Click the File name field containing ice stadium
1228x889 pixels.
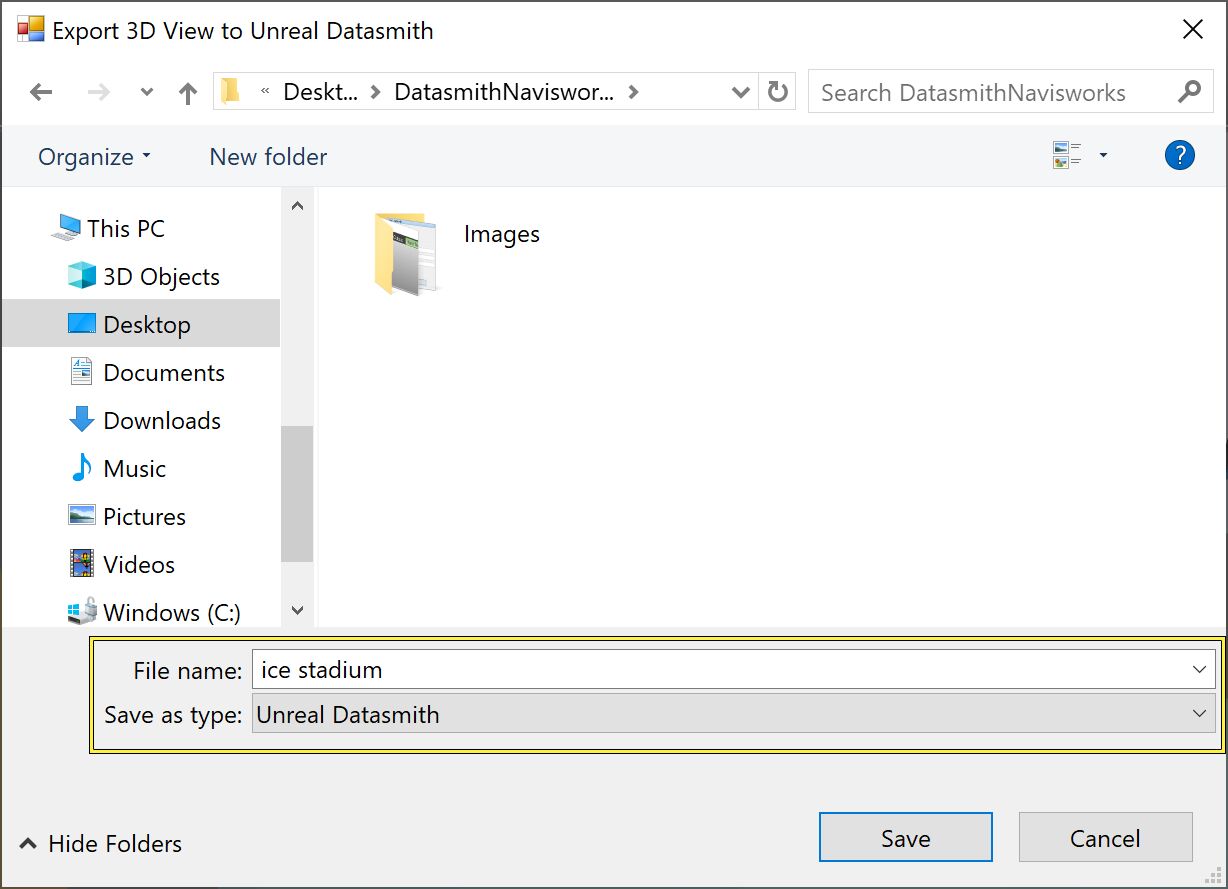point(734,669)
